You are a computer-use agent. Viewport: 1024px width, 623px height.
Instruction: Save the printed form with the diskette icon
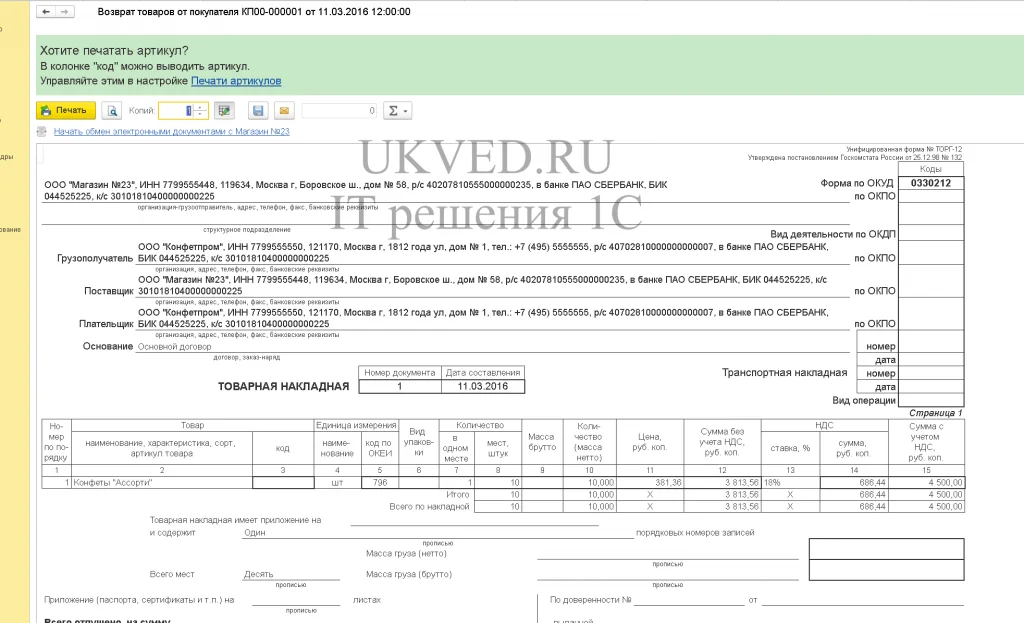pos(258,110)
